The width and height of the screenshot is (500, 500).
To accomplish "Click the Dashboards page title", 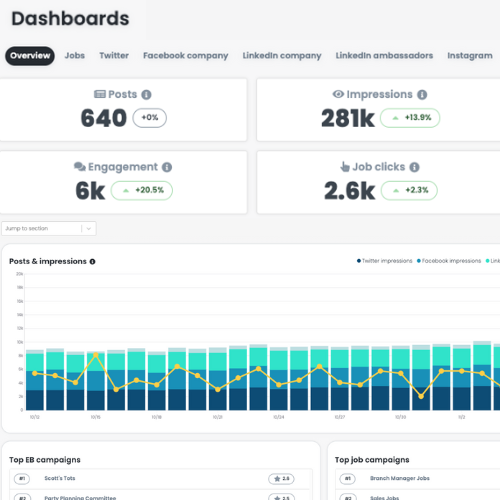I will coord(70,18).
